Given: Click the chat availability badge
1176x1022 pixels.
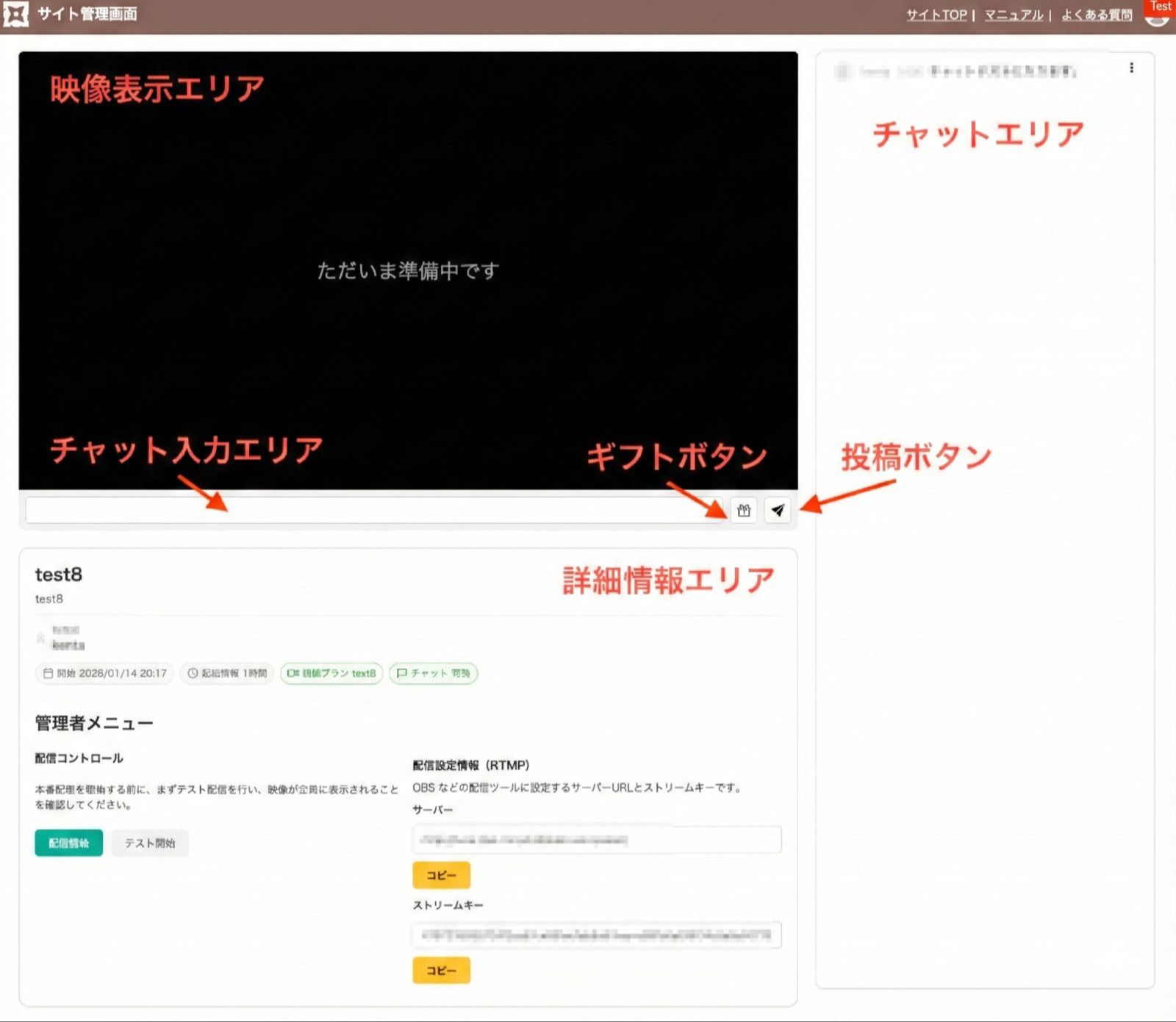Looking at the screenshot, I should coord(433,673).
